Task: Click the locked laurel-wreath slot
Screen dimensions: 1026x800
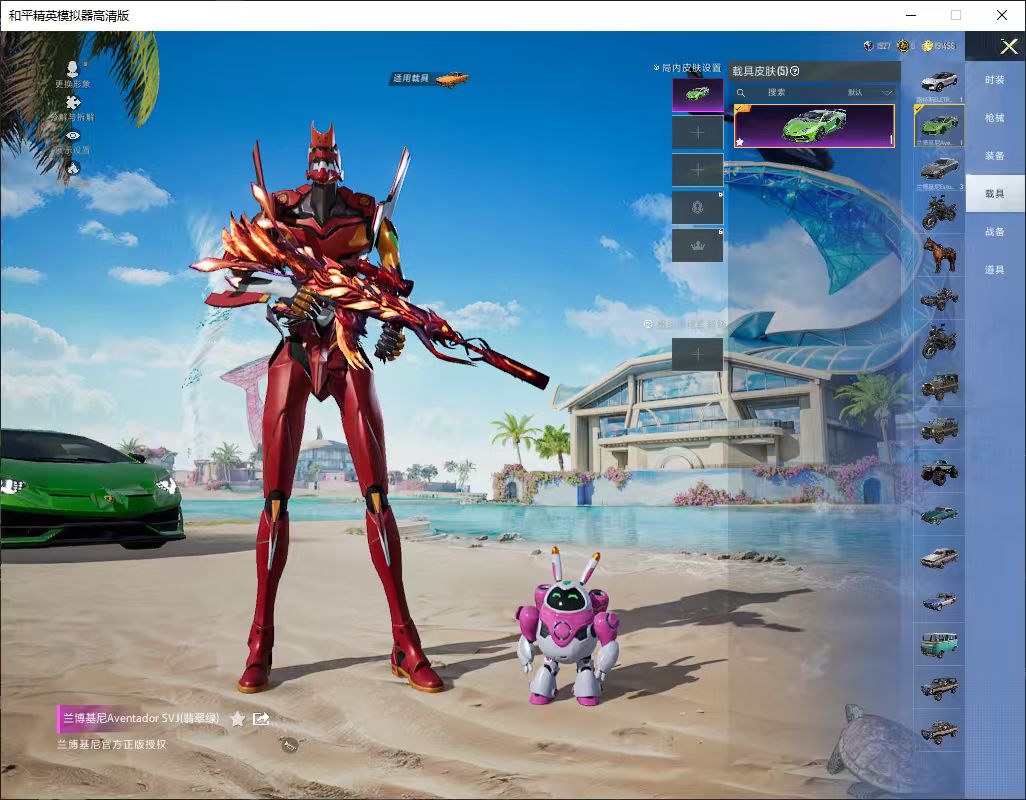Action: coord(698,208)
